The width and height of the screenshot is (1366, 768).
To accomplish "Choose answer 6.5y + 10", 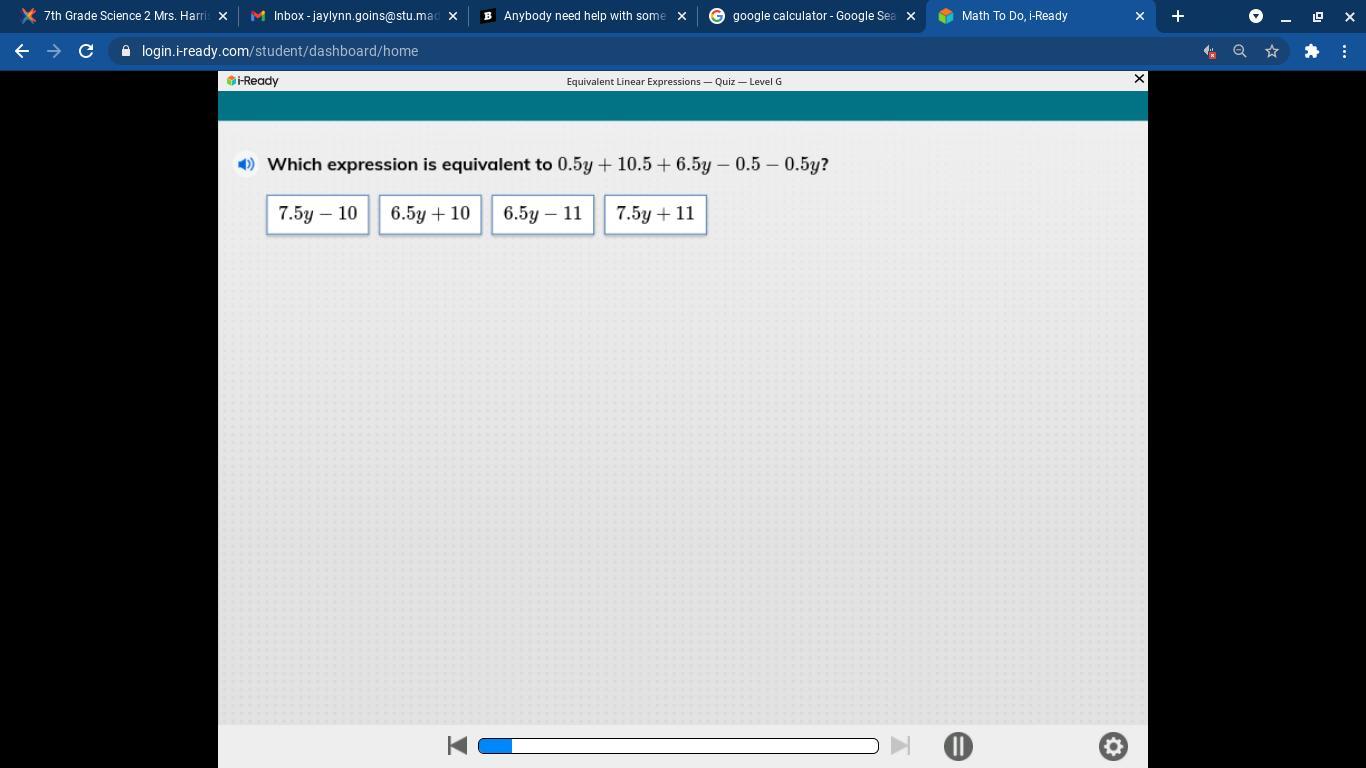I will [430, 214].
